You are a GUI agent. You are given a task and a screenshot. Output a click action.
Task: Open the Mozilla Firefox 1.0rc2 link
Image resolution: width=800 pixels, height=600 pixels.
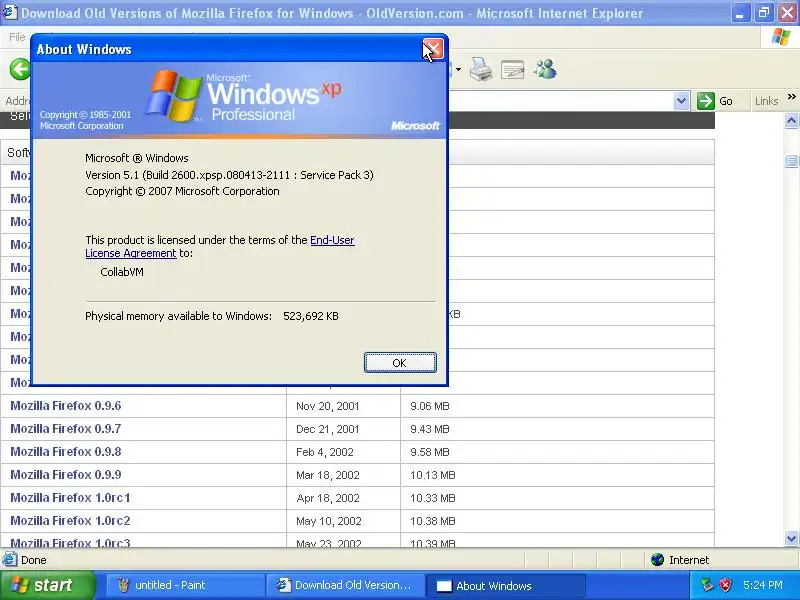tap(70, 520)
